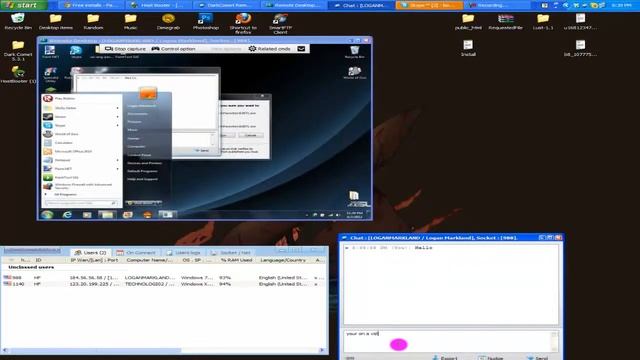This screenshot has width=640, height=360.
Task: Click Calculator in remote start menu
Action: pyautogui.click(x=63, y=142)
